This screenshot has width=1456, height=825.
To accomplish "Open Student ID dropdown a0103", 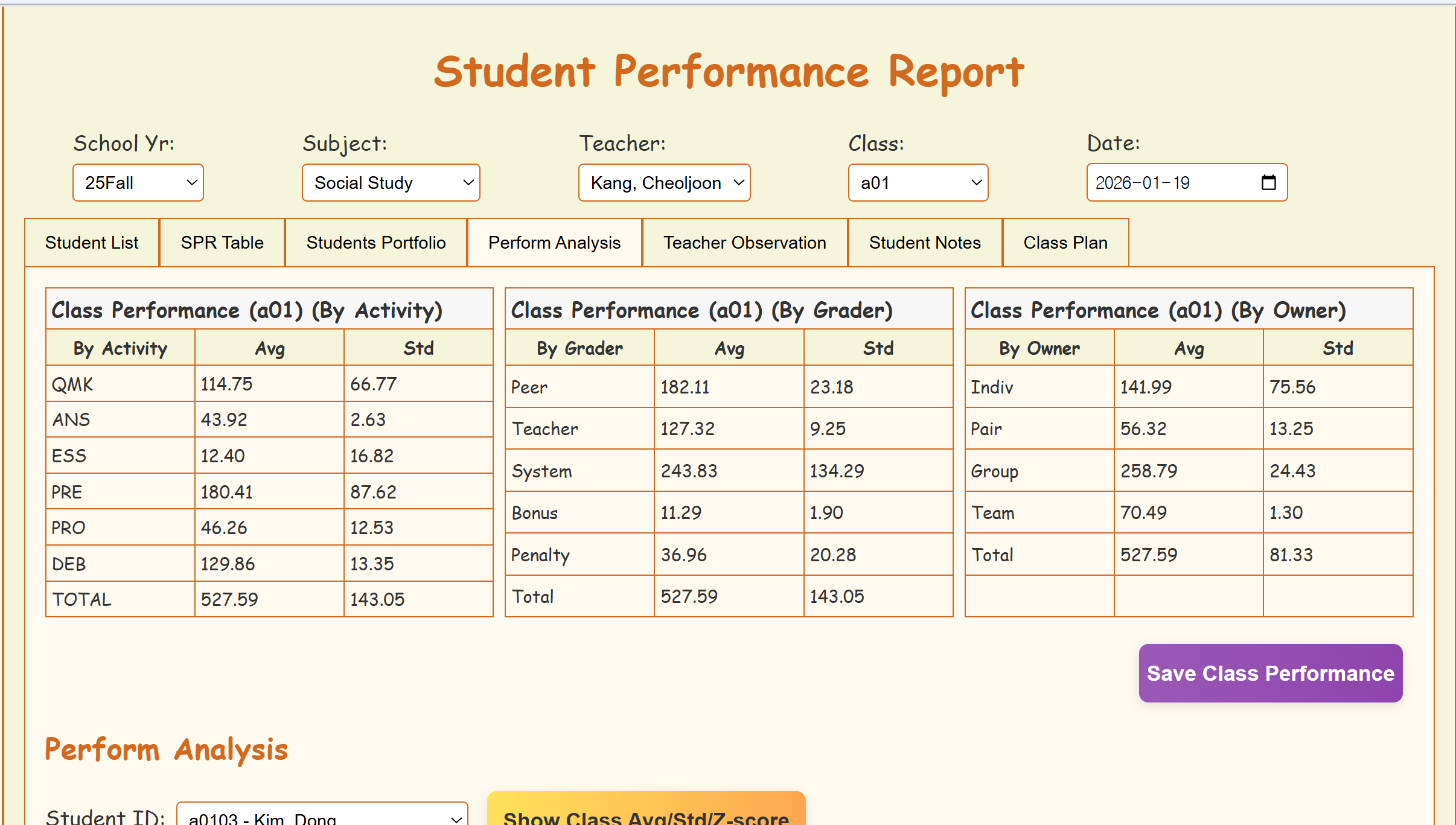I will (x=322, y=816).
